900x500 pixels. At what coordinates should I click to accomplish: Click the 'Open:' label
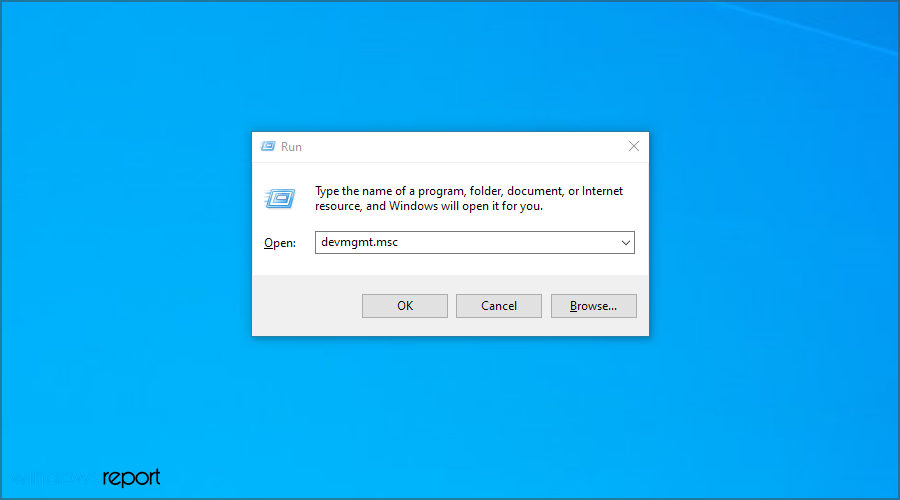click(x=280, y=243)
